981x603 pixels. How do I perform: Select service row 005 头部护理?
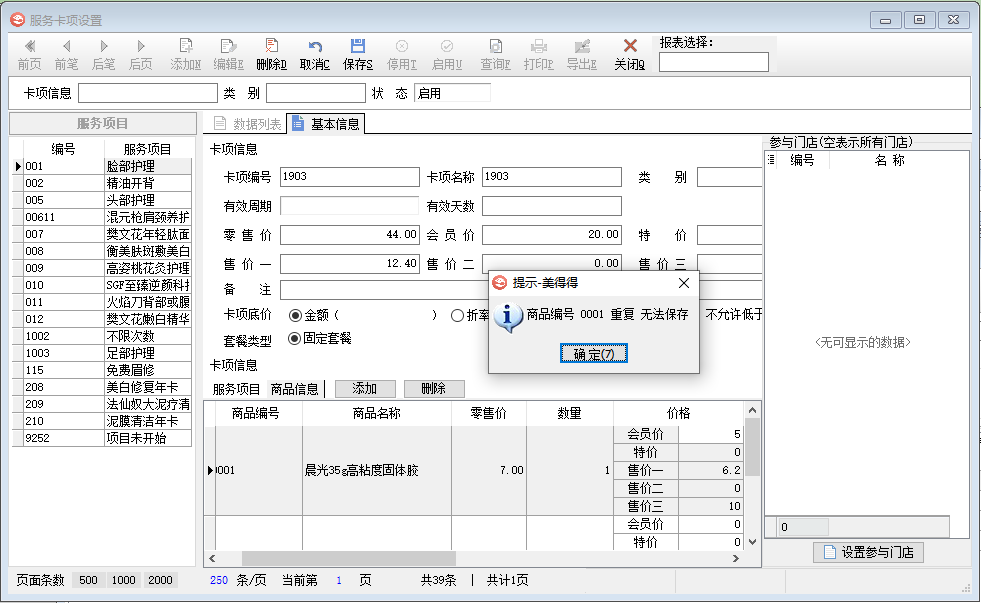click(102, 200)
